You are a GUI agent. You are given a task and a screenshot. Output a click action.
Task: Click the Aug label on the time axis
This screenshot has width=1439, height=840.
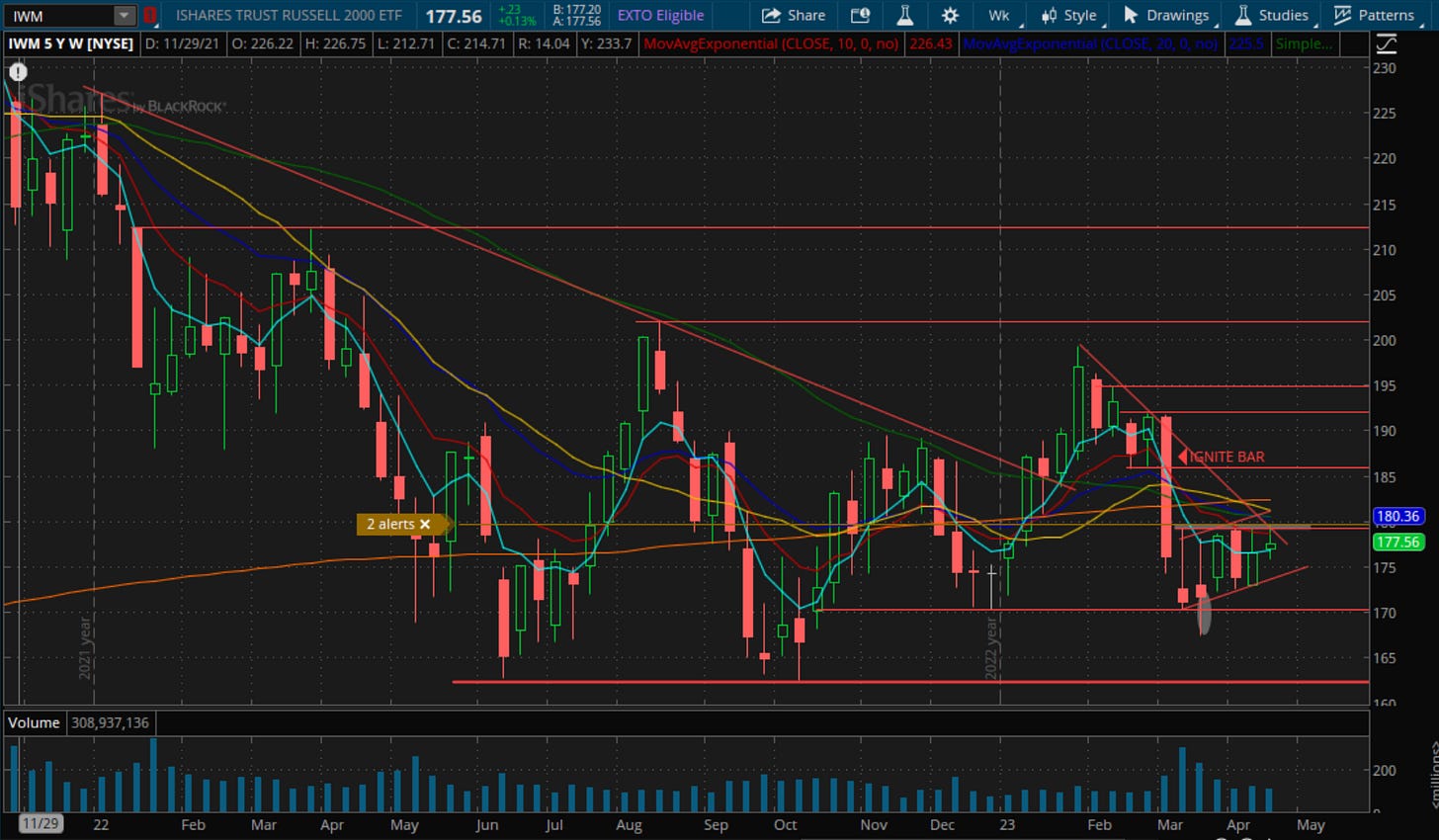629,824
